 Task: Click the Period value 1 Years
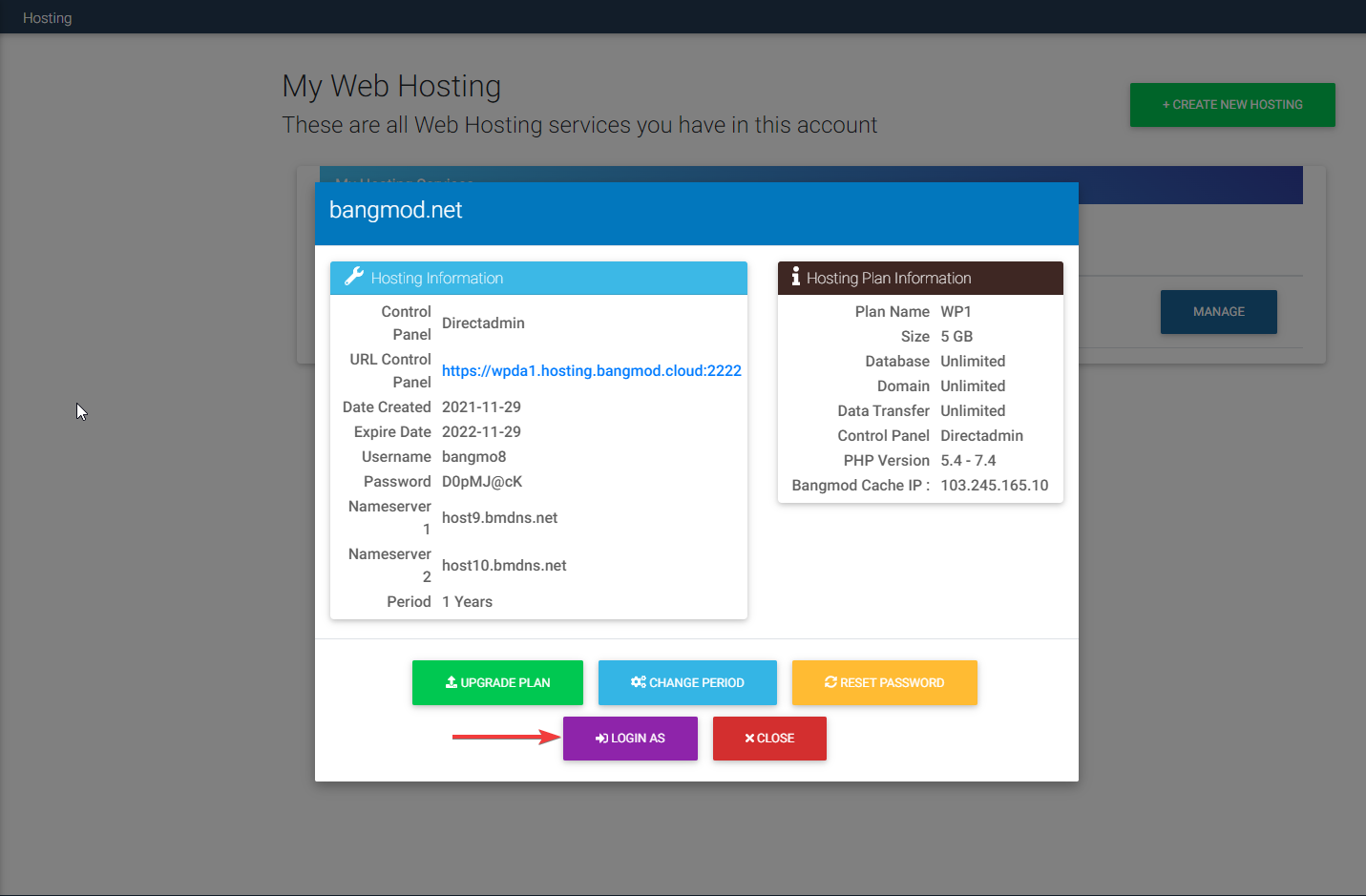(468, 602)
